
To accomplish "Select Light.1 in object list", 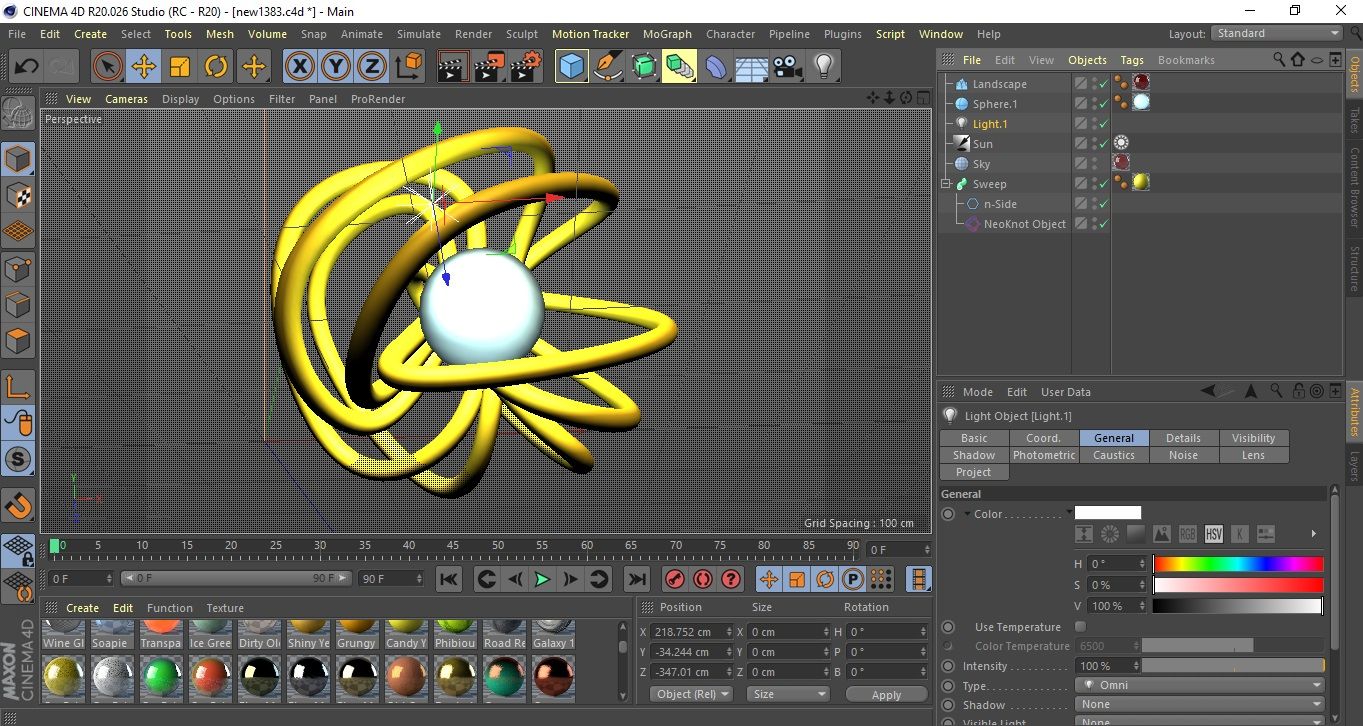I will (990, 124).
